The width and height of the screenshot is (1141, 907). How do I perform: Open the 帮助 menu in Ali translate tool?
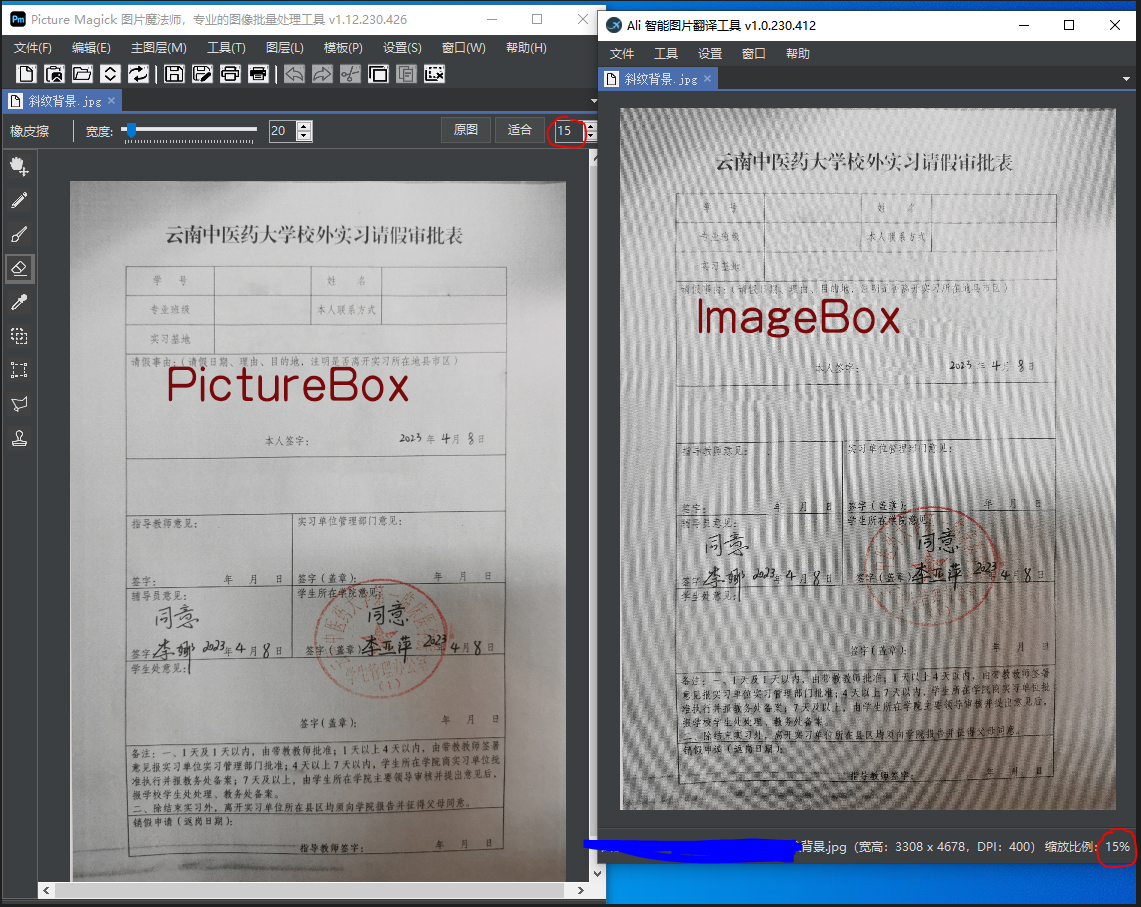(x=798, y=54)
